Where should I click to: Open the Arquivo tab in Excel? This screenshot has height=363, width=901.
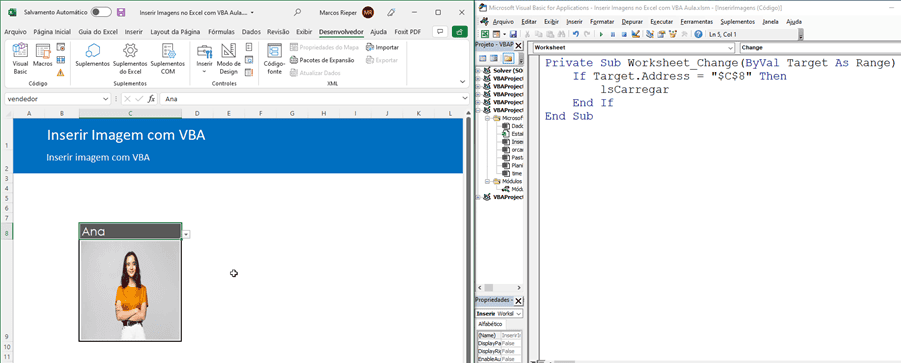tap(16, 32)
